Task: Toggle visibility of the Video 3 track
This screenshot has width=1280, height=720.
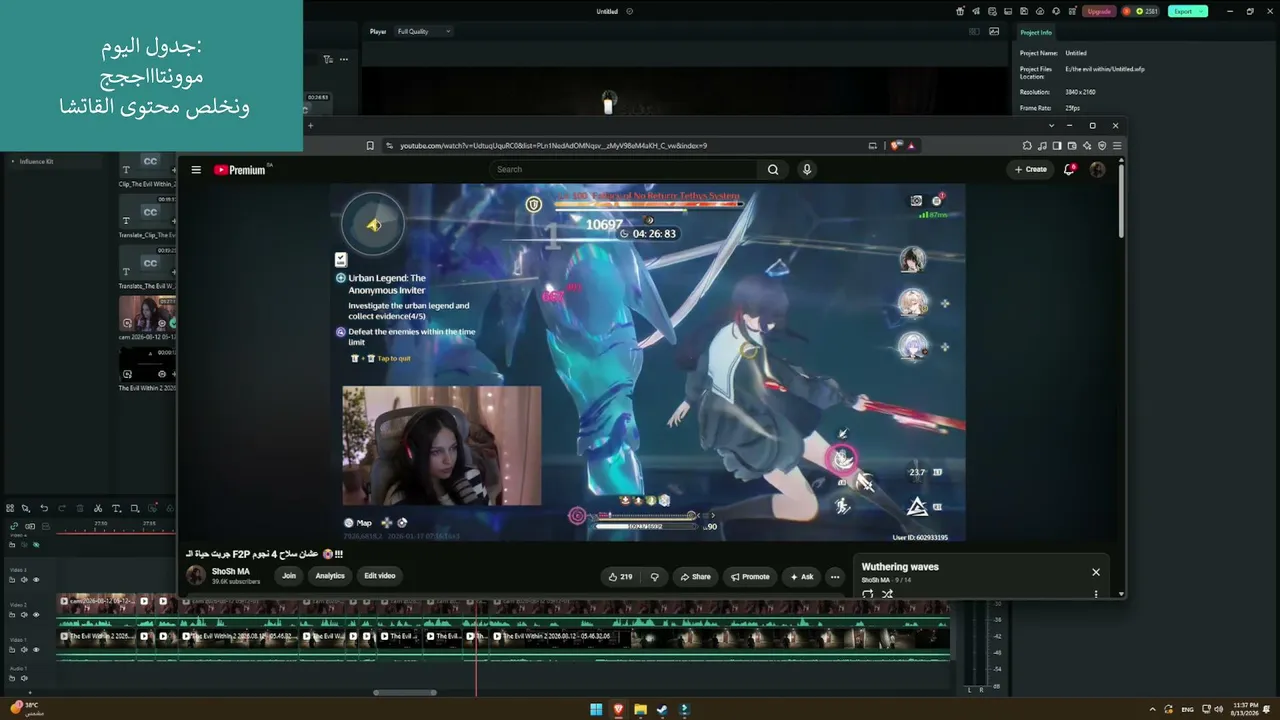Action: tap(36, 580)
